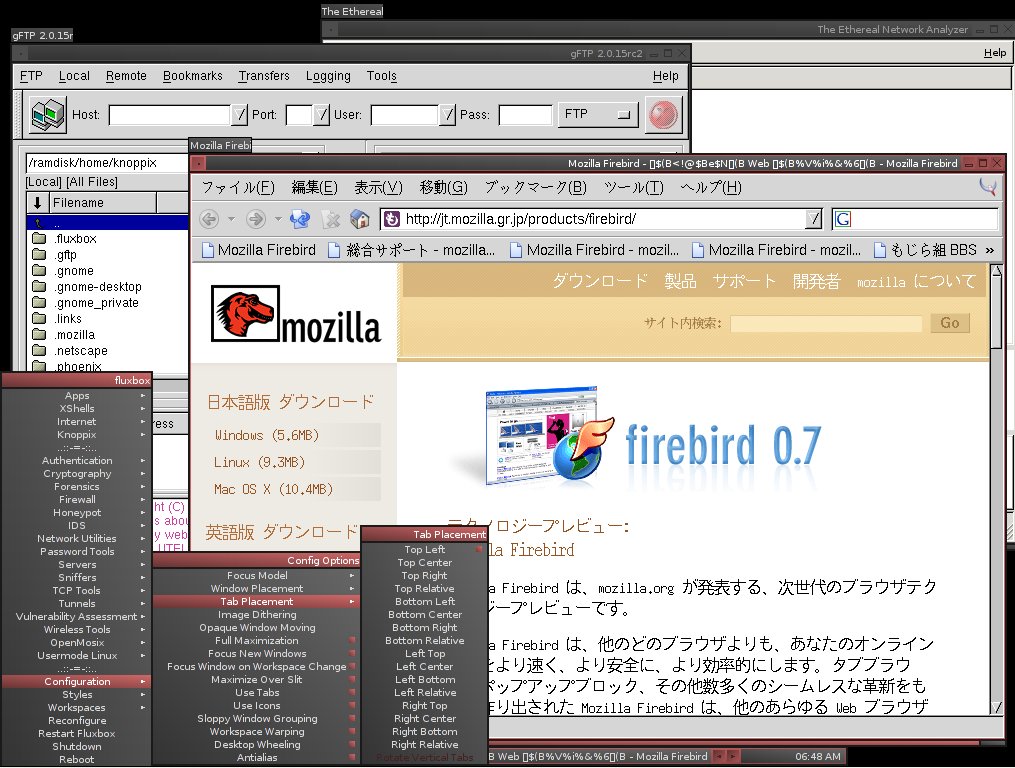This screenshot has width=1015, height=768.
Task: Show more bookmarks via the » chevron
Action: click(x=989, y=250)
